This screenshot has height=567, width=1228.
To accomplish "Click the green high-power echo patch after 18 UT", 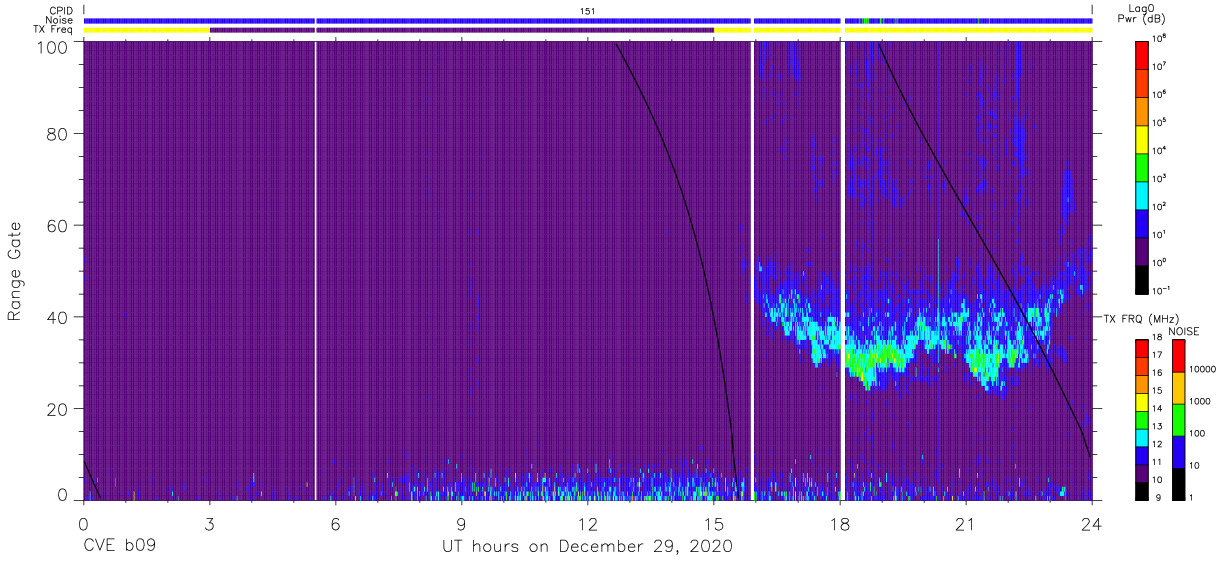I will pyautogui.click(x=872, y=358).
